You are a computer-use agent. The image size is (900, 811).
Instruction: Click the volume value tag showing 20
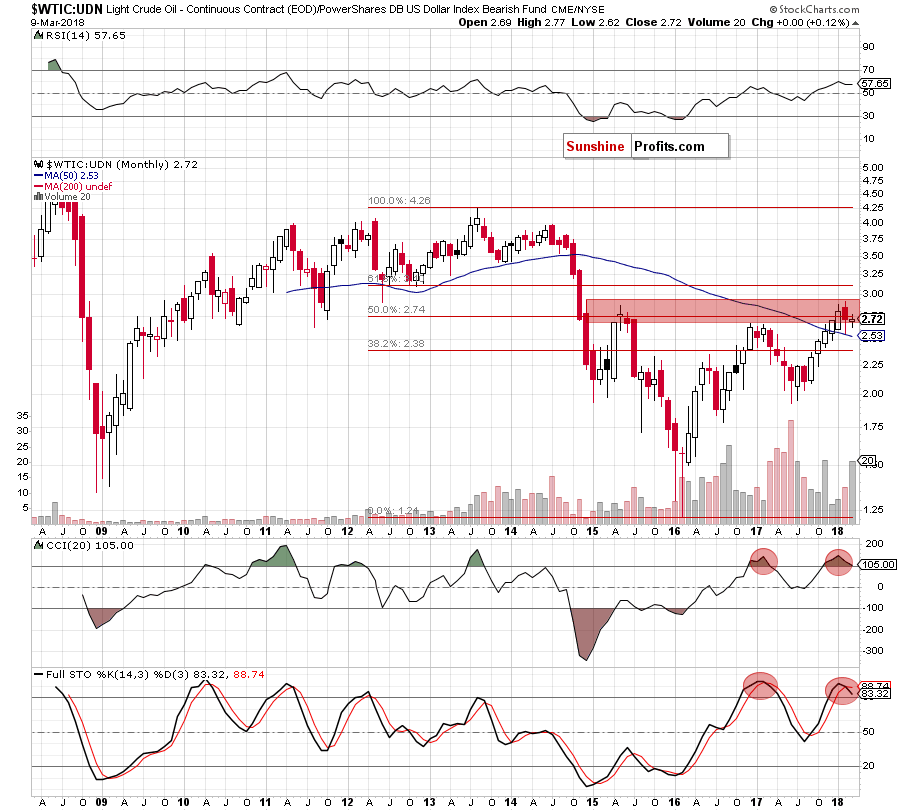coord(868,461)
